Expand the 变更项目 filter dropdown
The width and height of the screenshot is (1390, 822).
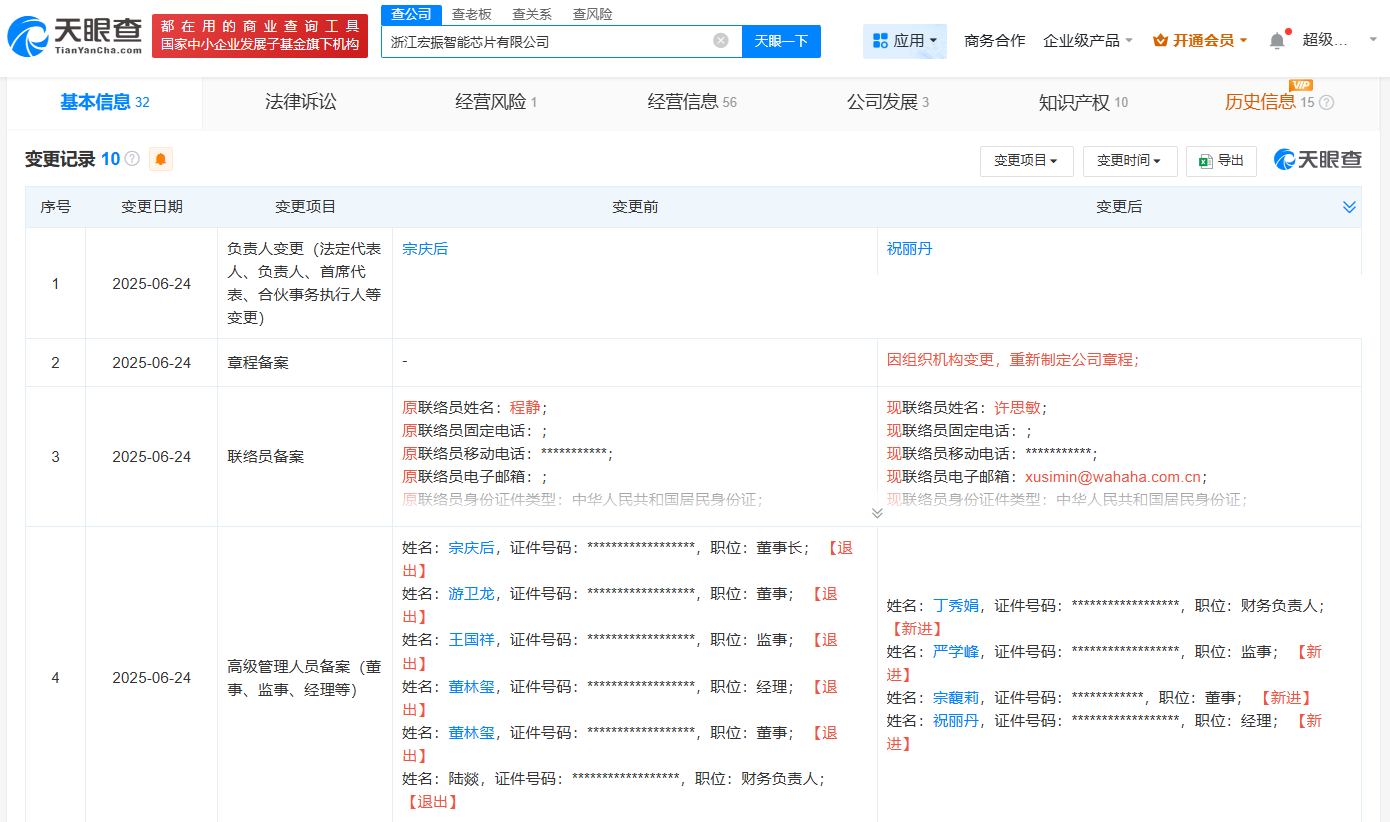click(1026, 161)
